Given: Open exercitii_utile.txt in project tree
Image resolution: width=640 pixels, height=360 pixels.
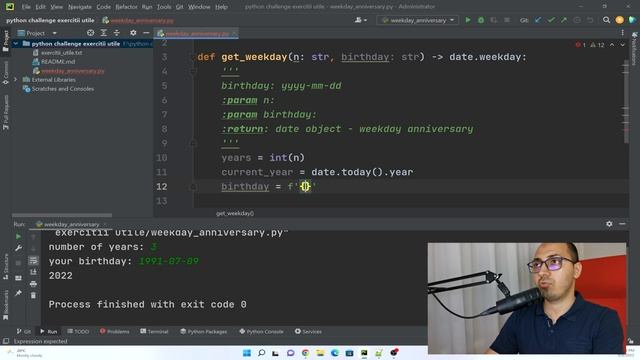Looking at the screenshot, I should pyautogui.click(x=58, y=53).
